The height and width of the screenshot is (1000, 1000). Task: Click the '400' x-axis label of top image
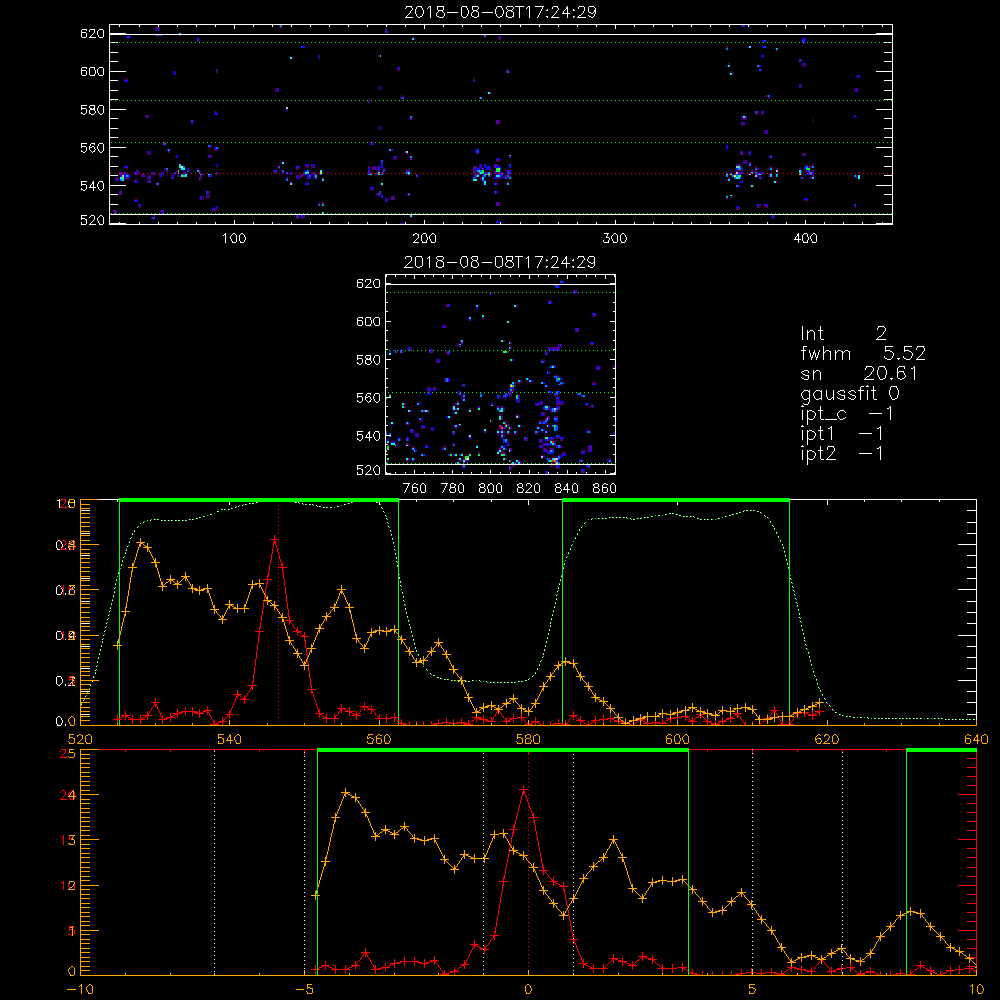(805, 239)
